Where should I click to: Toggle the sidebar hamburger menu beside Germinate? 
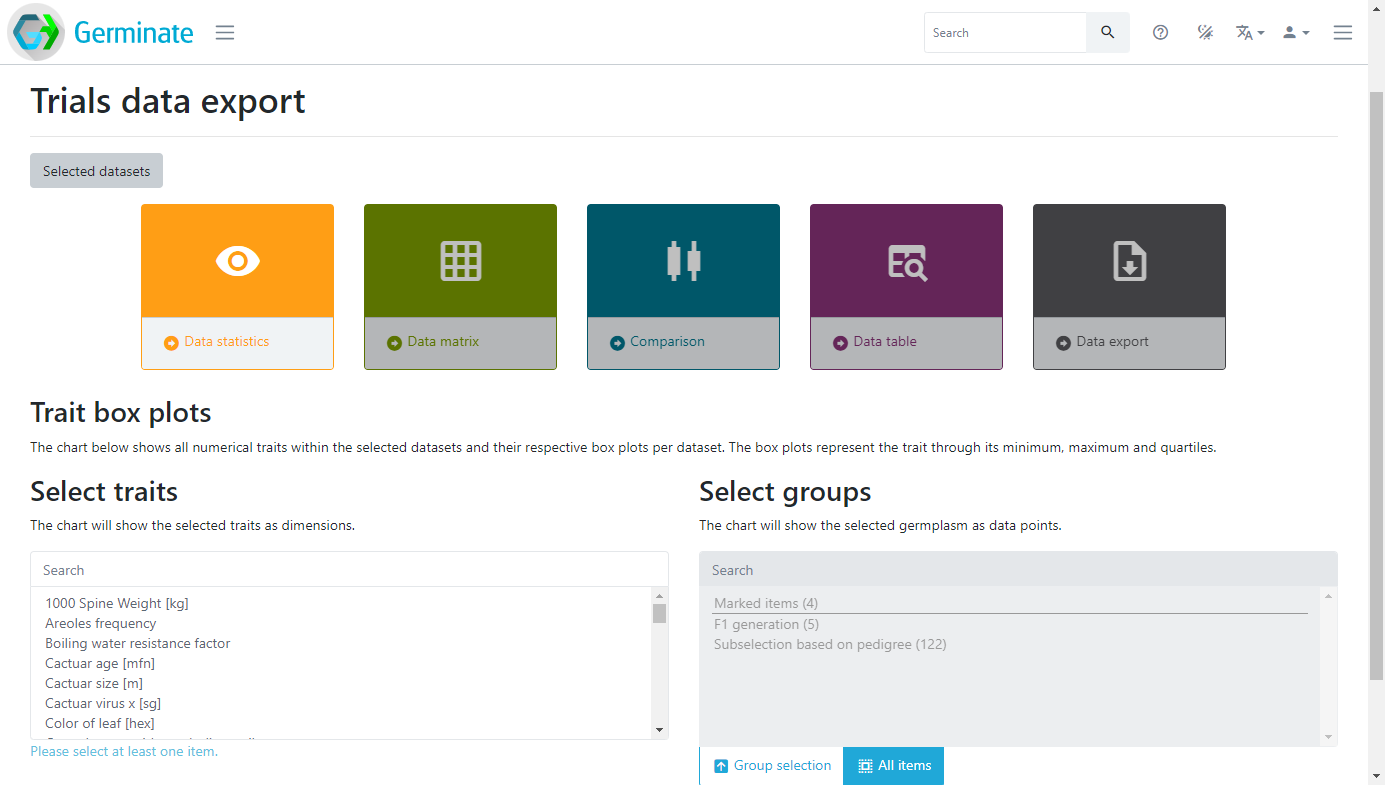tap(225, 33)
